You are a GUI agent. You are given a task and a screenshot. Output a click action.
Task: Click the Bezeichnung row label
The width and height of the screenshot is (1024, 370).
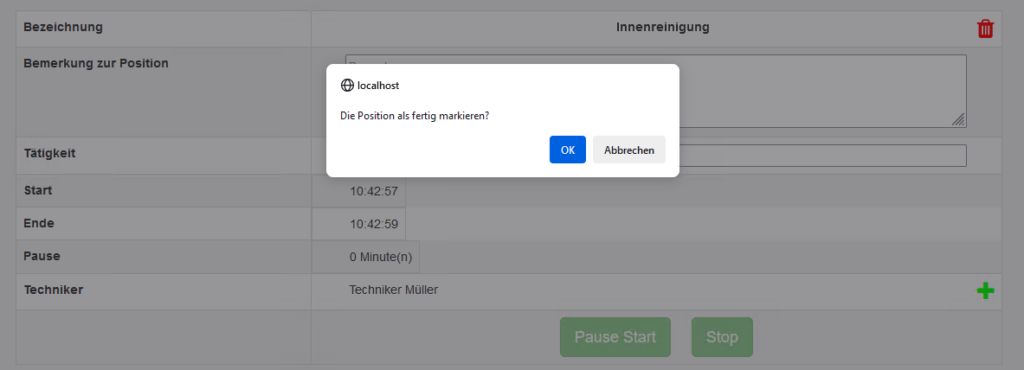(63, 27)
